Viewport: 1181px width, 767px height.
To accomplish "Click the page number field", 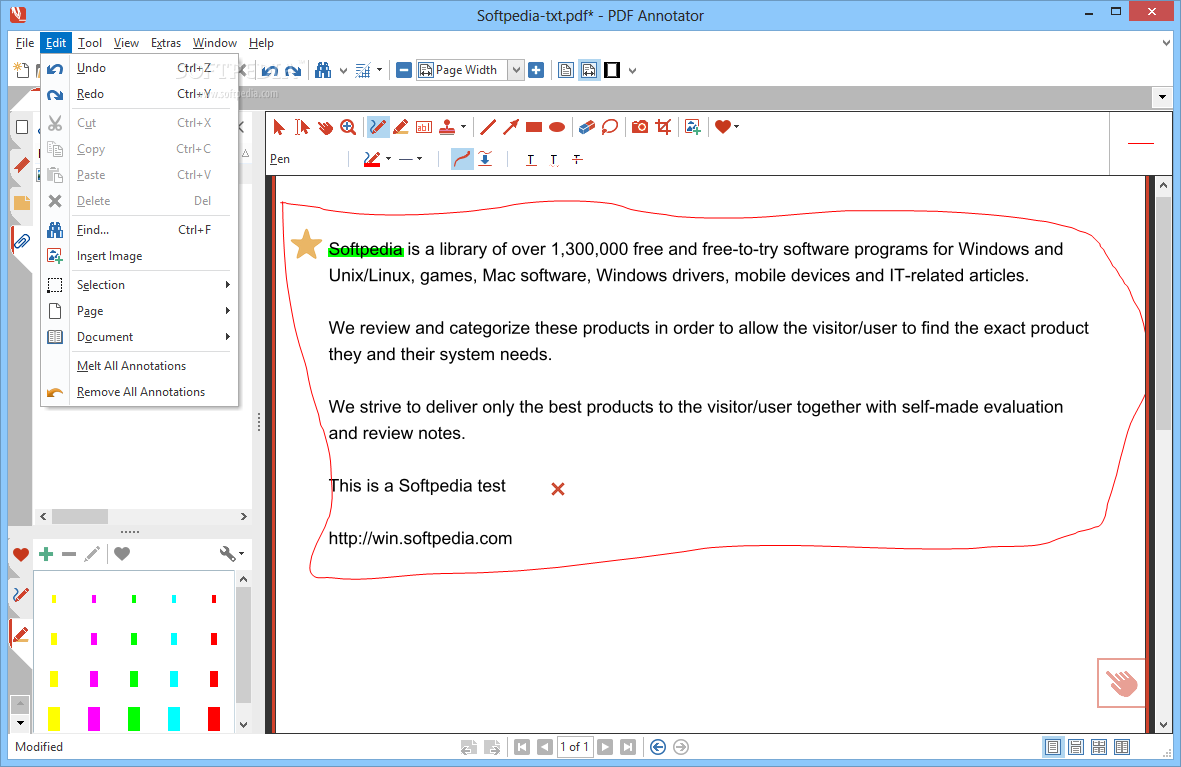I will point(575,747).
